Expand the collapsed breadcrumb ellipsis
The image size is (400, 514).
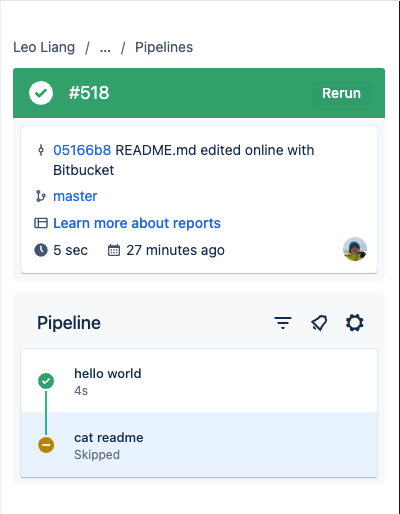[x=105, y=48]
